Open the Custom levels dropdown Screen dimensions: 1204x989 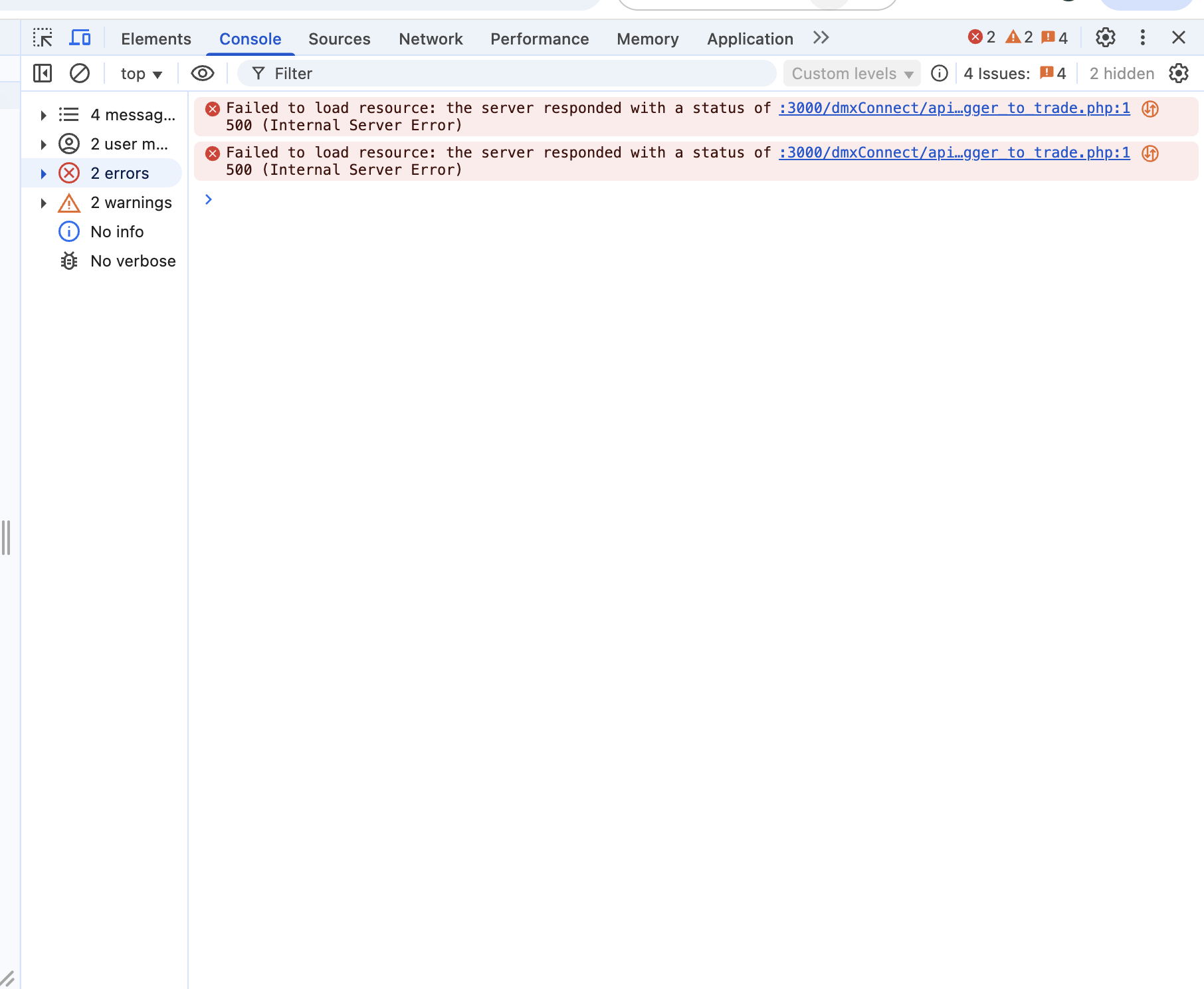click(851, 74)
